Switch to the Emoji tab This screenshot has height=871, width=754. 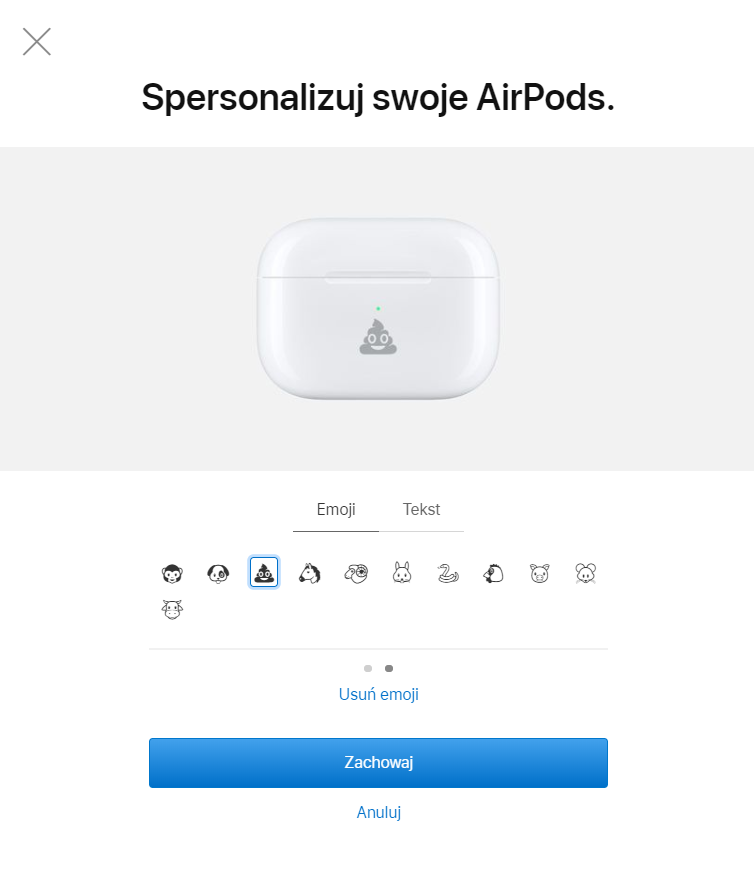[x=336, y=510]
